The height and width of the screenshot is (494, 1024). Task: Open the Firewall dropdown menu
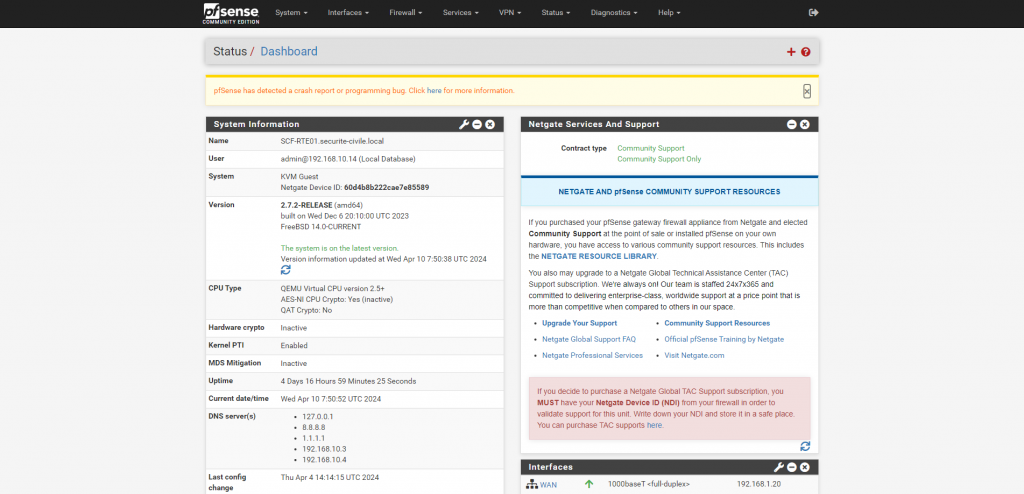tap(406, 13)
